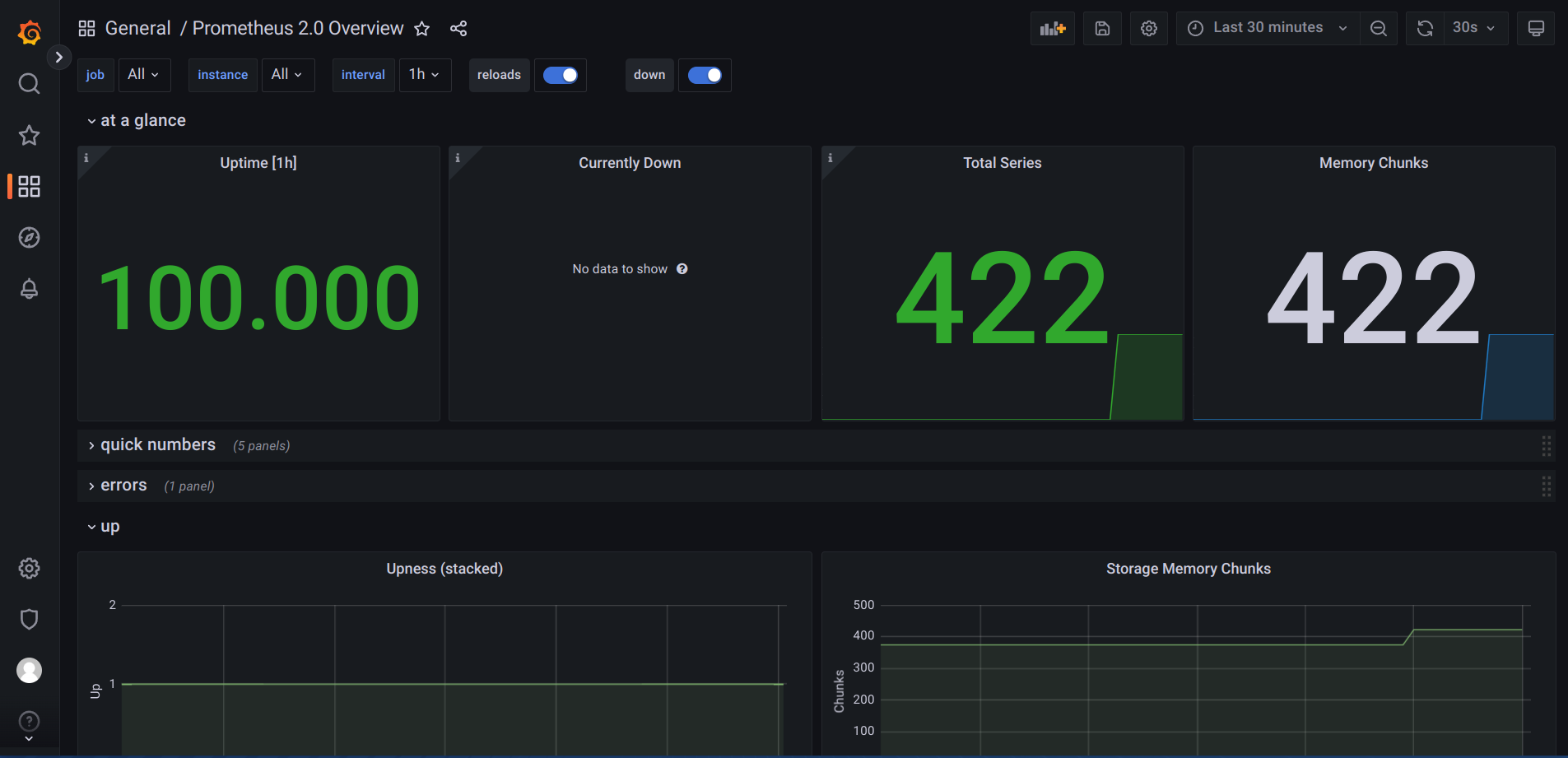The width and height of the screenshot is (1568, 758).
Task: Star this dashboard as favorite
Action: [x=422, y=29]
